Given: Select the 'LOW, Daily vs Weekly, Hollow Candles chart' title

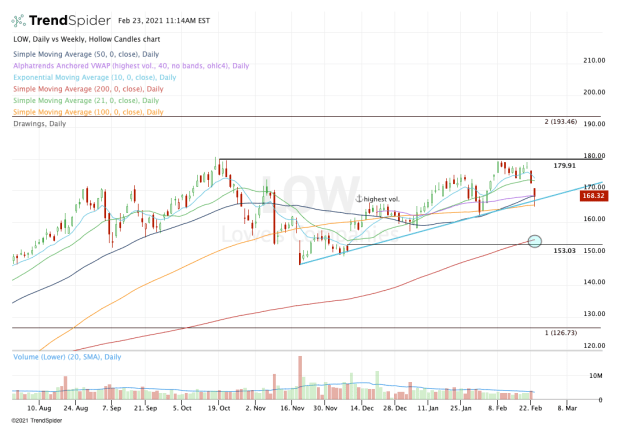Looking at the screenshot, I should 87,39.
